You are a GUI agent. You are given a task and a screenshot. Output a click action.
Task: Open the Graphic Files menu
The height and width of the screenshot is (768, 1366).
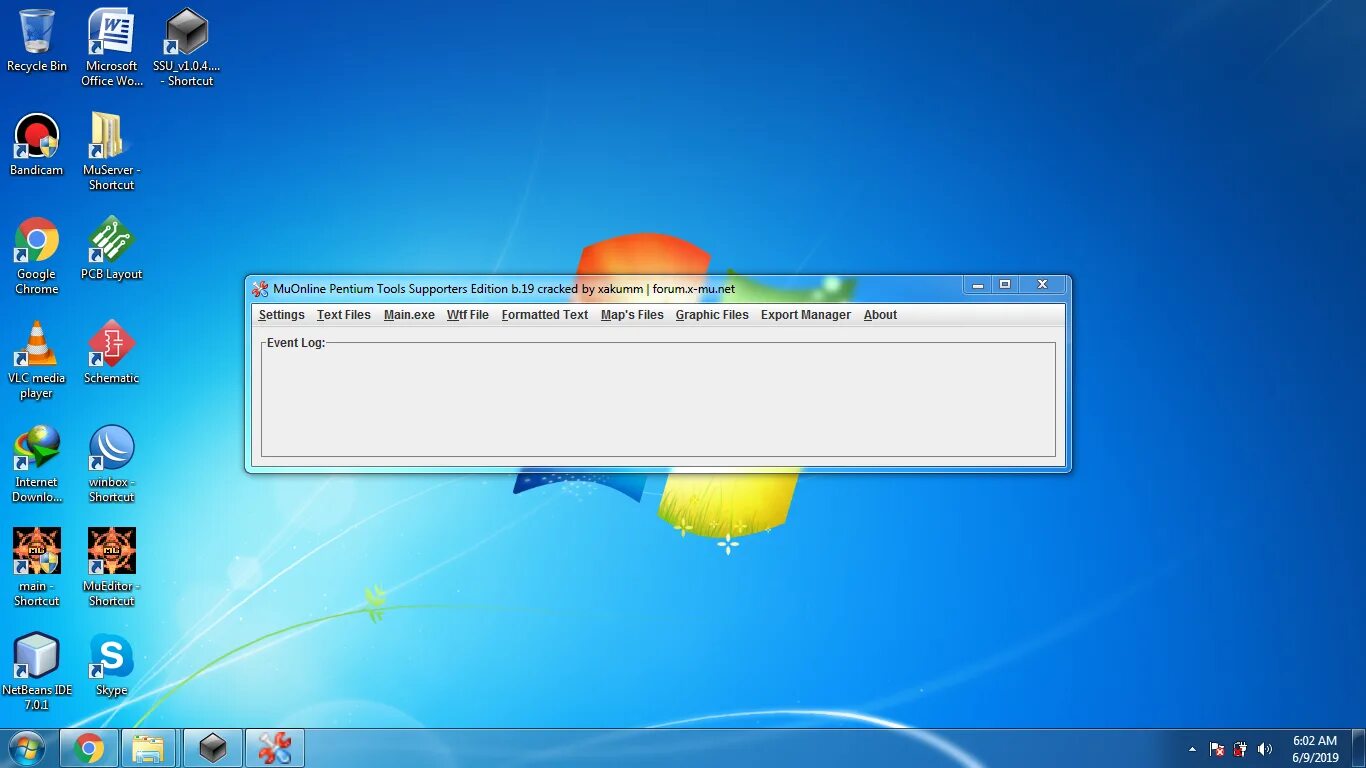[x=712, y=315]
